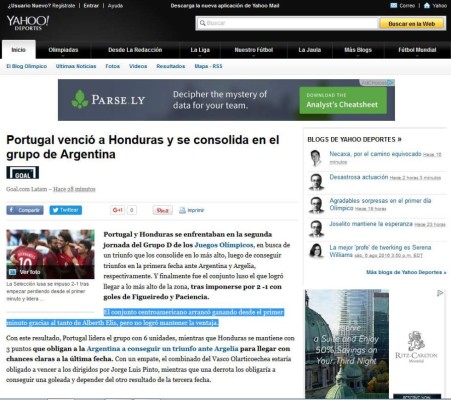Viewport: 451px width, 400px height.
Task: Click the Juegos Olímpicos article link
Action: (x=224, y=245)
